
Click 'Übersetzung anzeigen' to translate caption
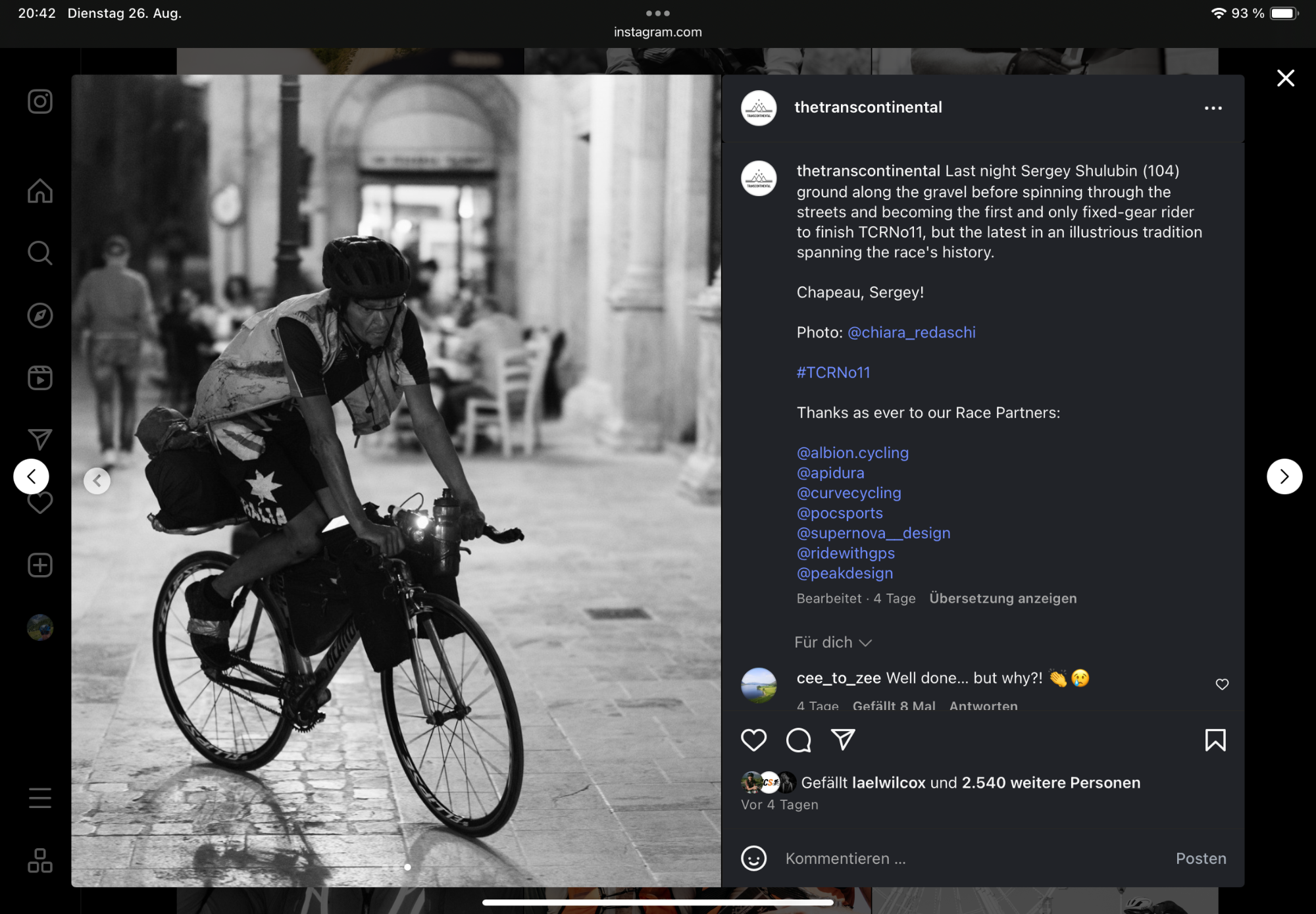1003,598
